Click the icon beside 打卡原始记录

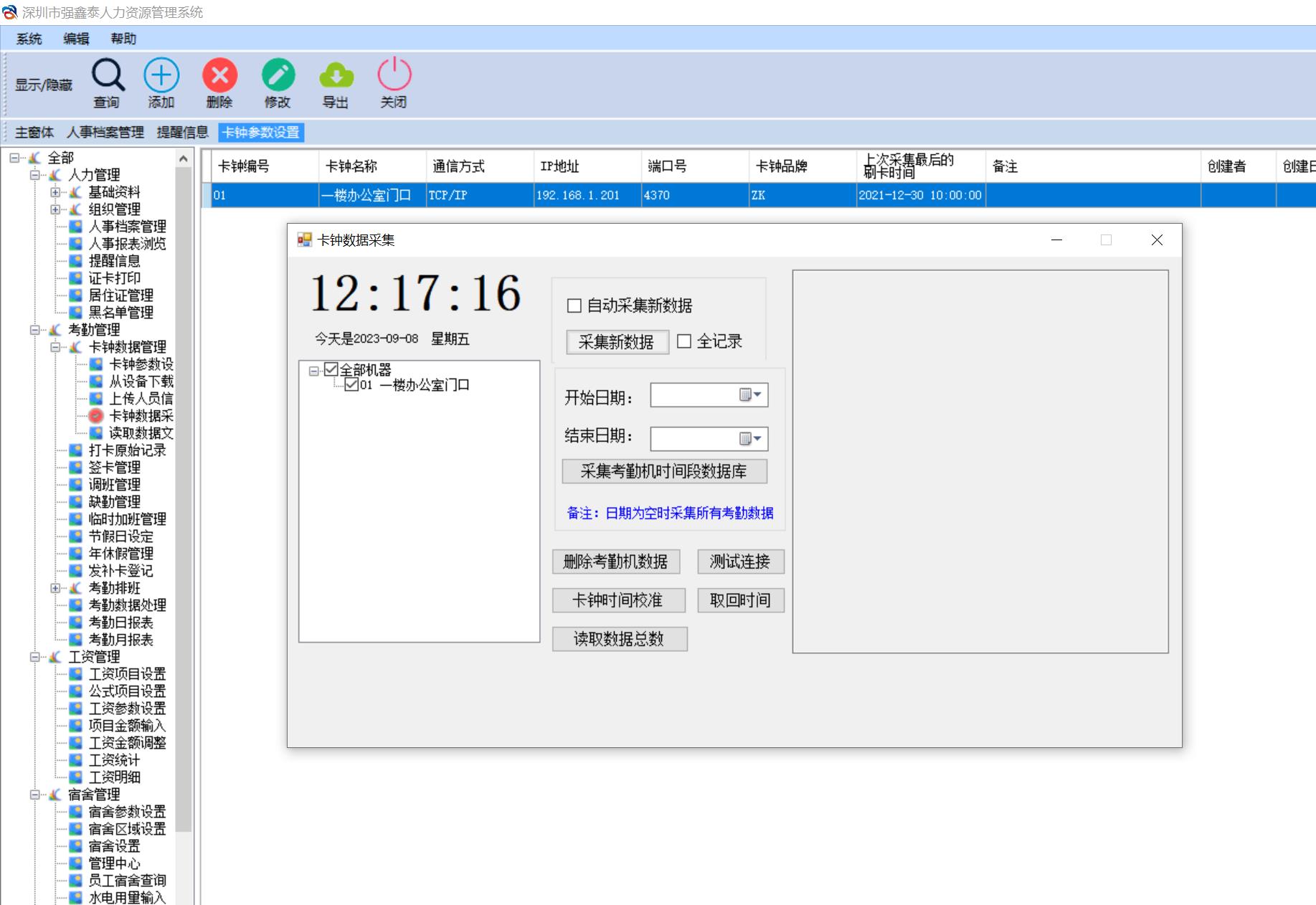coord(75,450)
